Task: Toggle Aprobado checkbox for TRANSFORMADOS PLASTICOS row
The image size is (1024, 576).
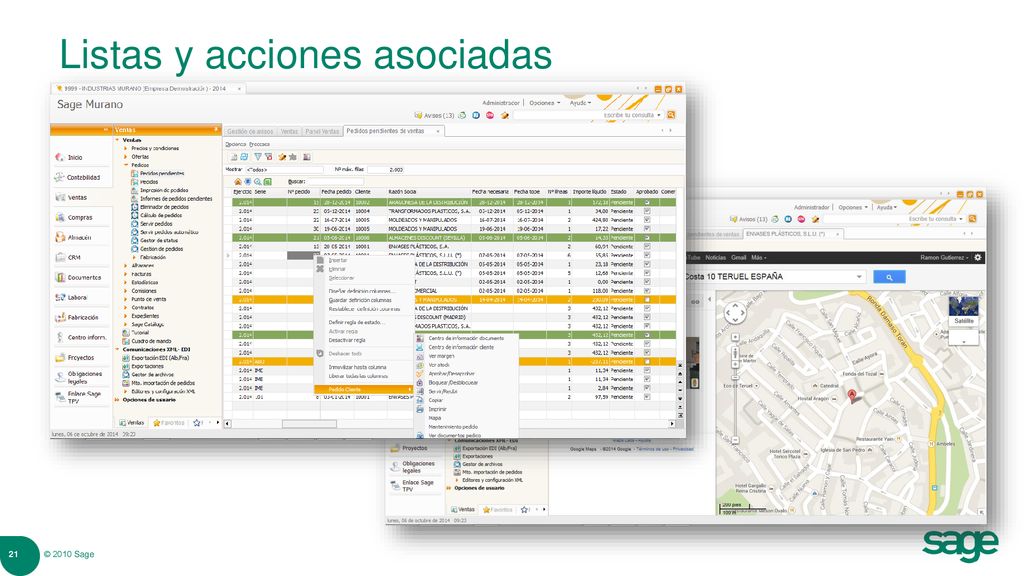Action: pyautogui.click(x=647, y=211)
